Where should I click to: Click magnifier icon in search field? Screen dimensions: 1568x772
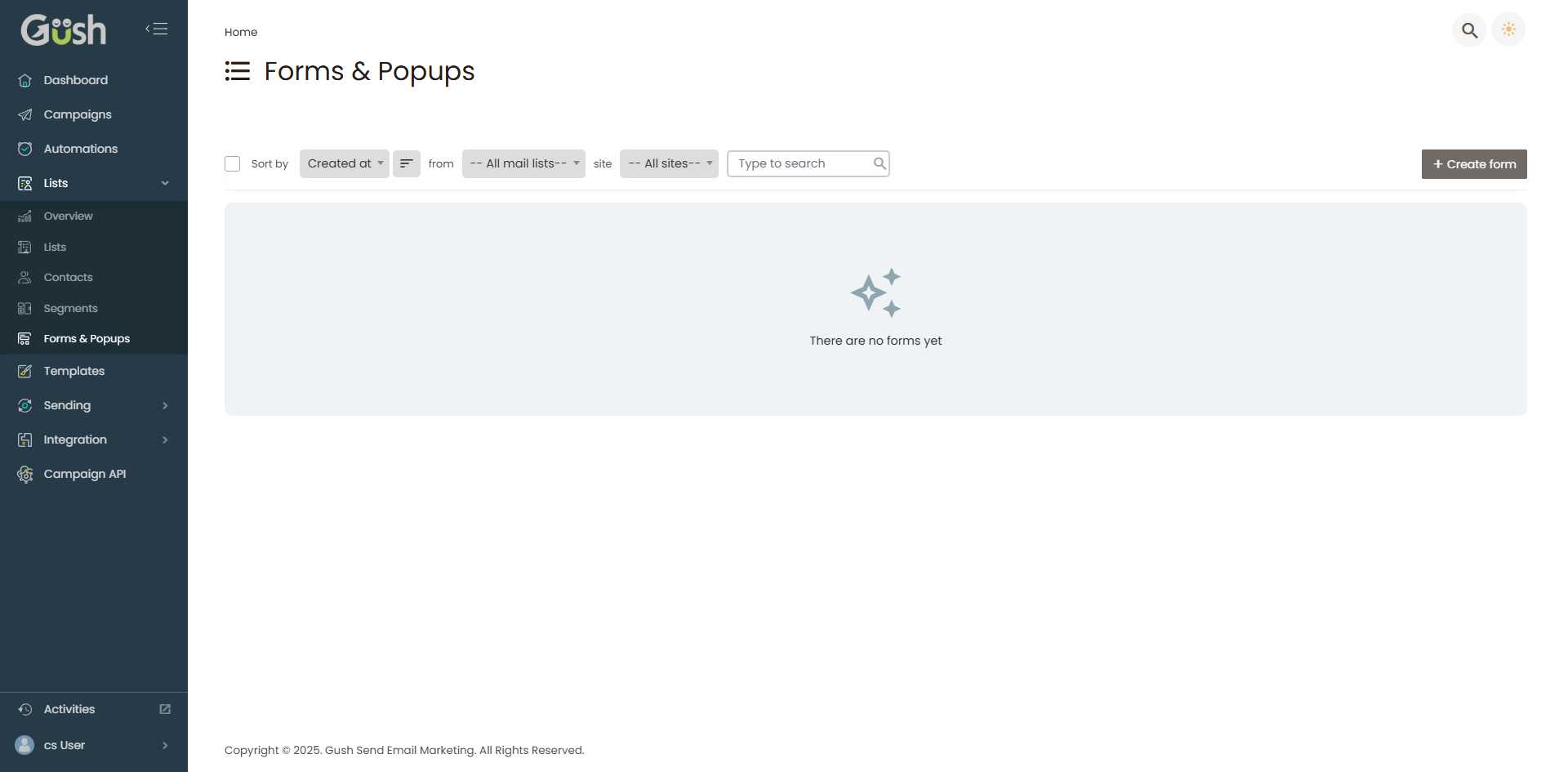click(879, 163)
